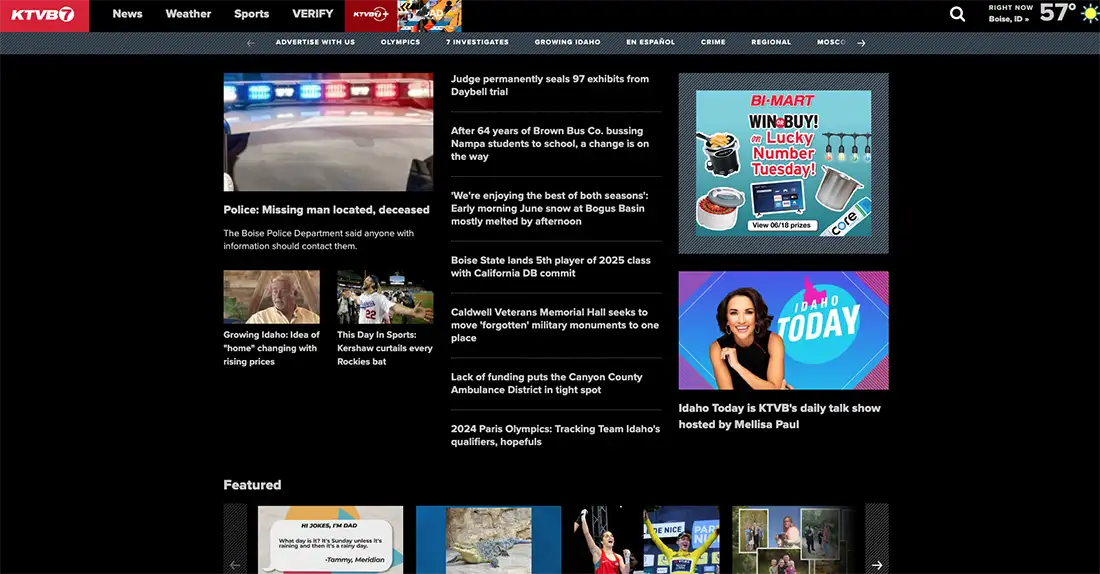Open the KTVB7+ streaming icon
The height and width of the screenshot is (574, 1100).
(x=370, y=15)
